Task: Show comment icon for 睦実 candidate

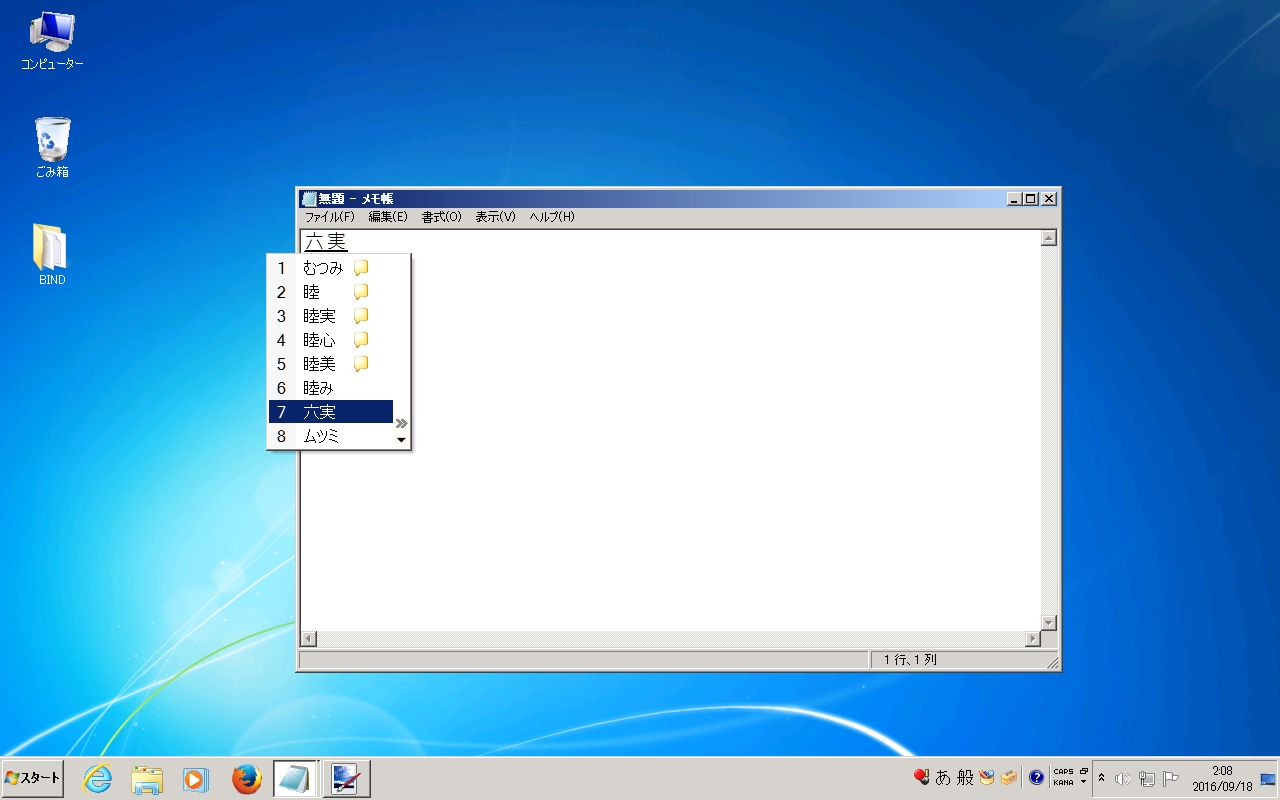Action: [362, 316]
